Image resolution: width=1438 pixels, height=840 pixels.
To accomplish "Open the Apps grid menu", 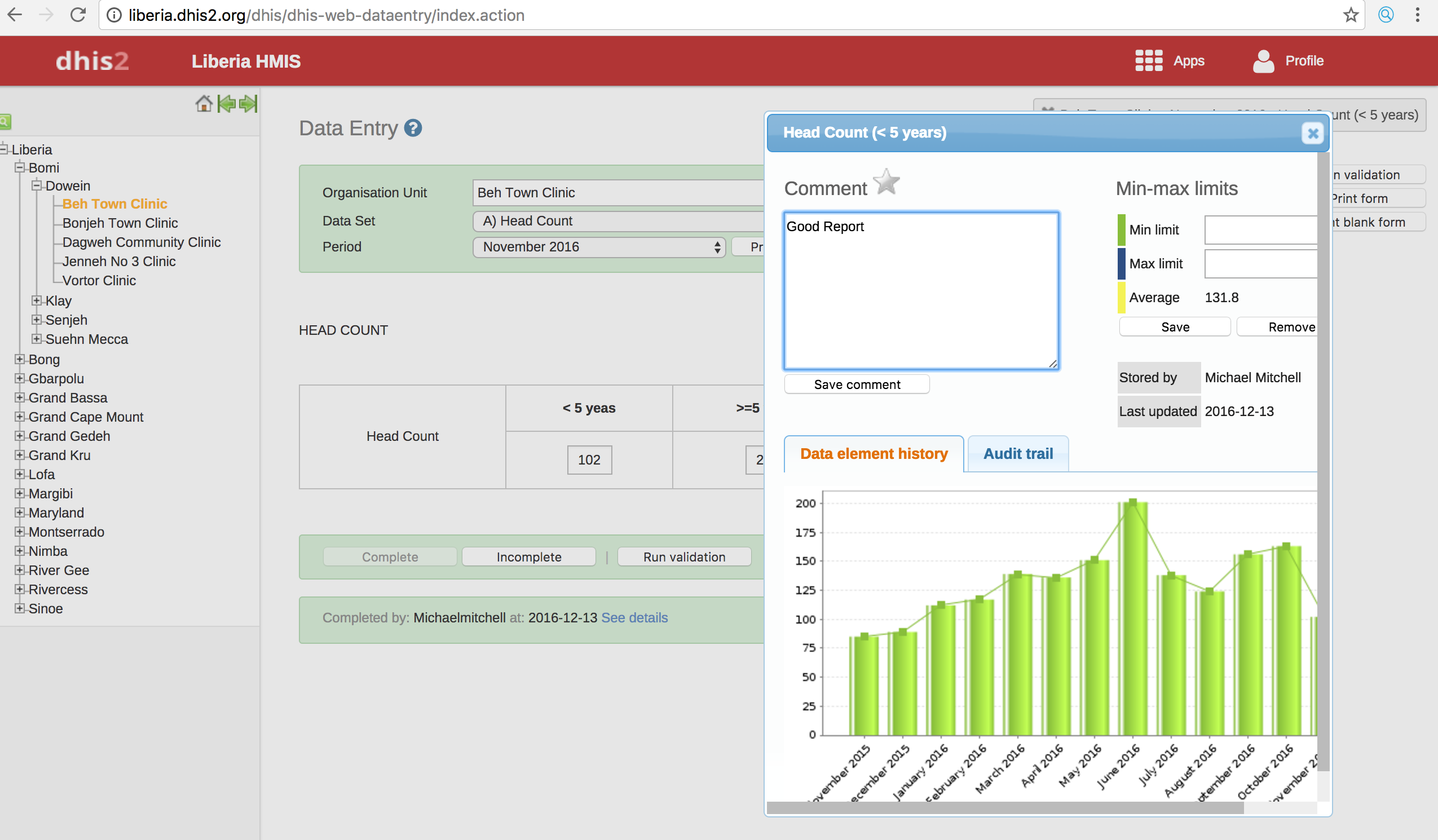I will (x=1149, y=60).
